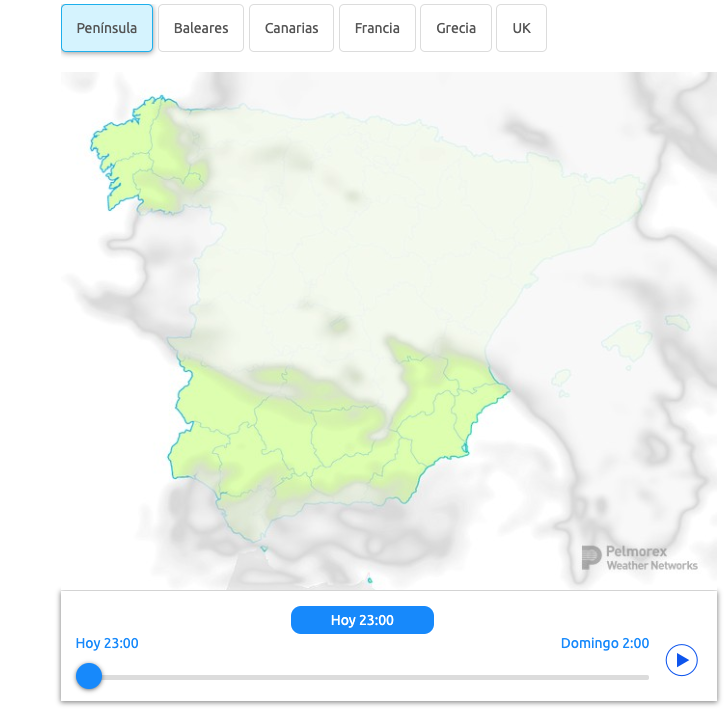Click the 'Hoy 23:00' start time label
Image resolution: width=727 pixels, height=709 pixels.
point(107,643)
